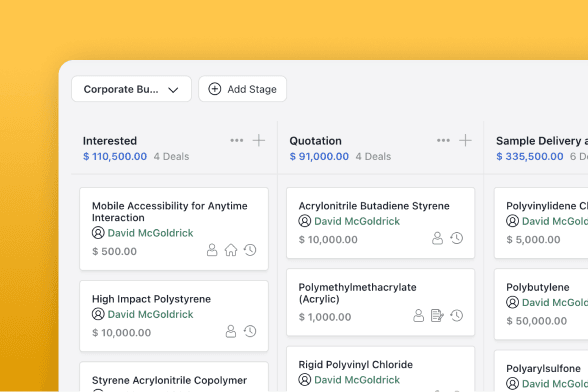Open the Mobile Accessibility for Anytime Interaction deal
Screen dimensions: 588x392
tap(170, 212)
